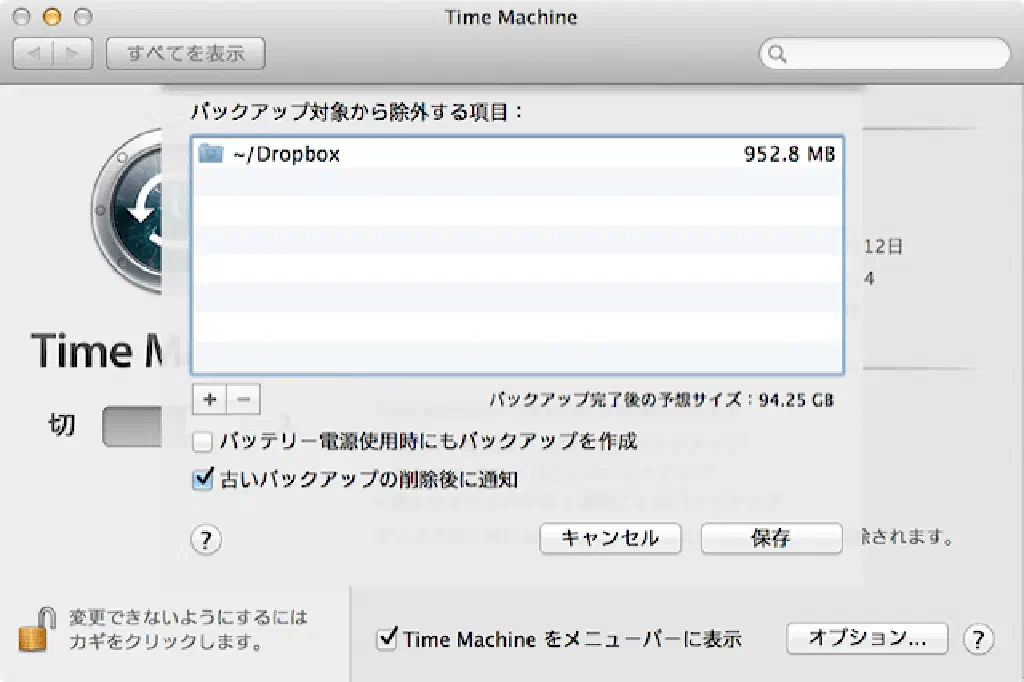Screen dimensions: 1024x682
Task: Click the back arrow in the toolbar
Action: (34, 54)
